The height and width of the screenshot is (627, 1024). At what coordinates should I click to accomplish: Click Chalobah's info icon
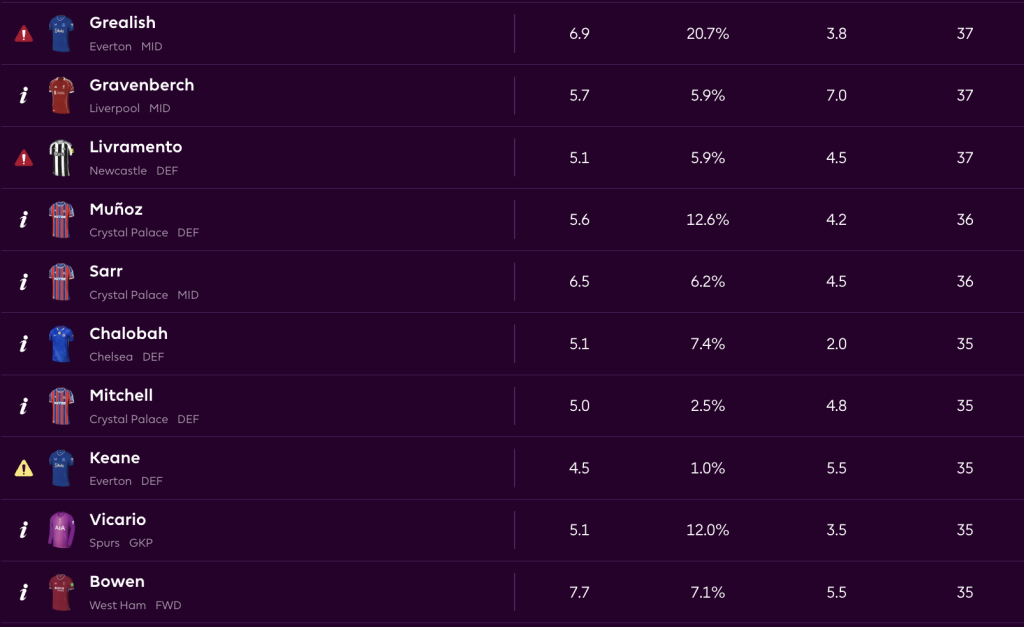pos(23,344)
